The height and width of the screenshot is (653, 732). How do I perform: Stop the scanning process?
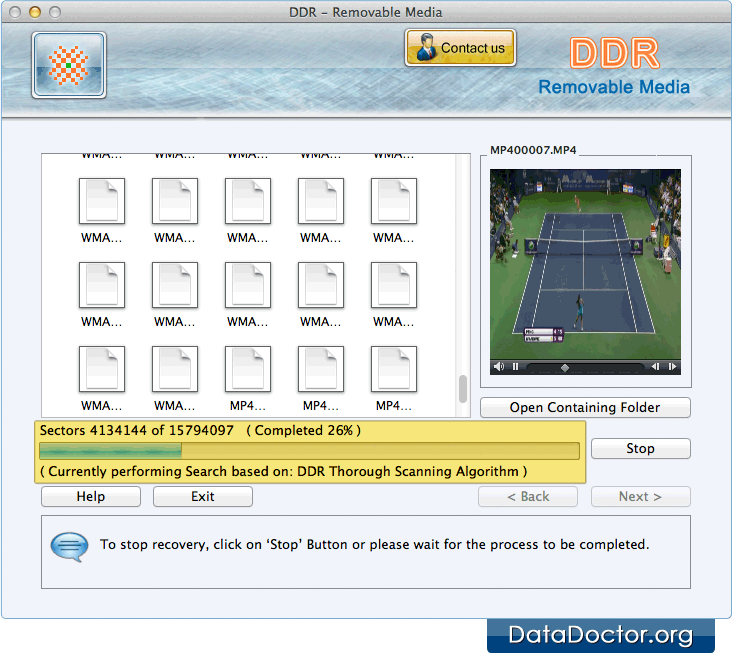pyautogui.click(x=640, y=449)
